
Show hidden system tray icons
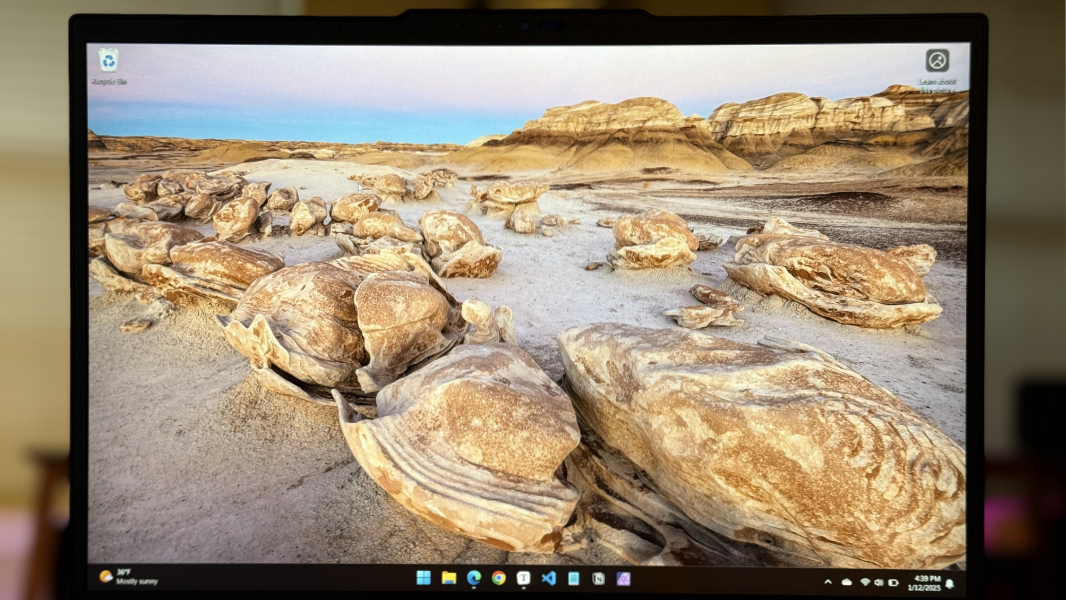(828, 582)
